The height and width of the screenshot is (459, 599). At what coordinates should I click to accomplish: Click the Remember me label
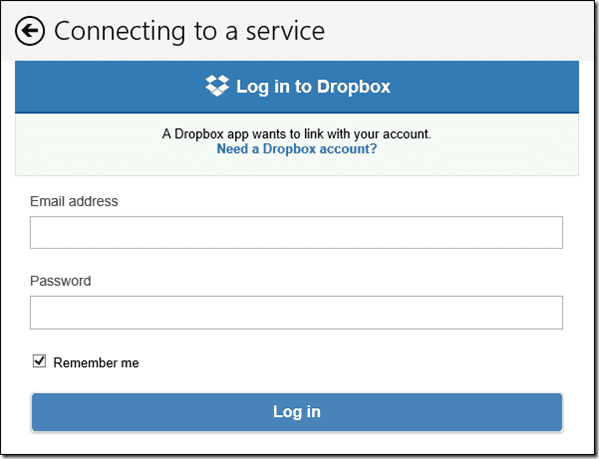96,363
